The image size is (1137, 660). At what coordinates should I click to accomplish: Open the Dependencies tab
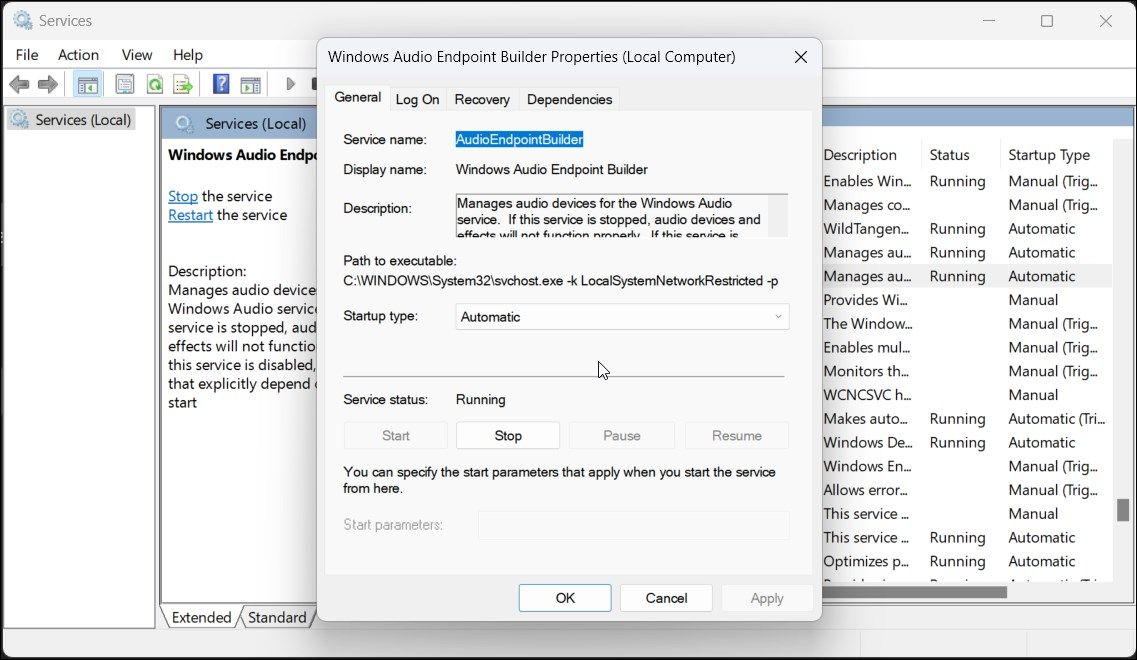pos(569,99)
